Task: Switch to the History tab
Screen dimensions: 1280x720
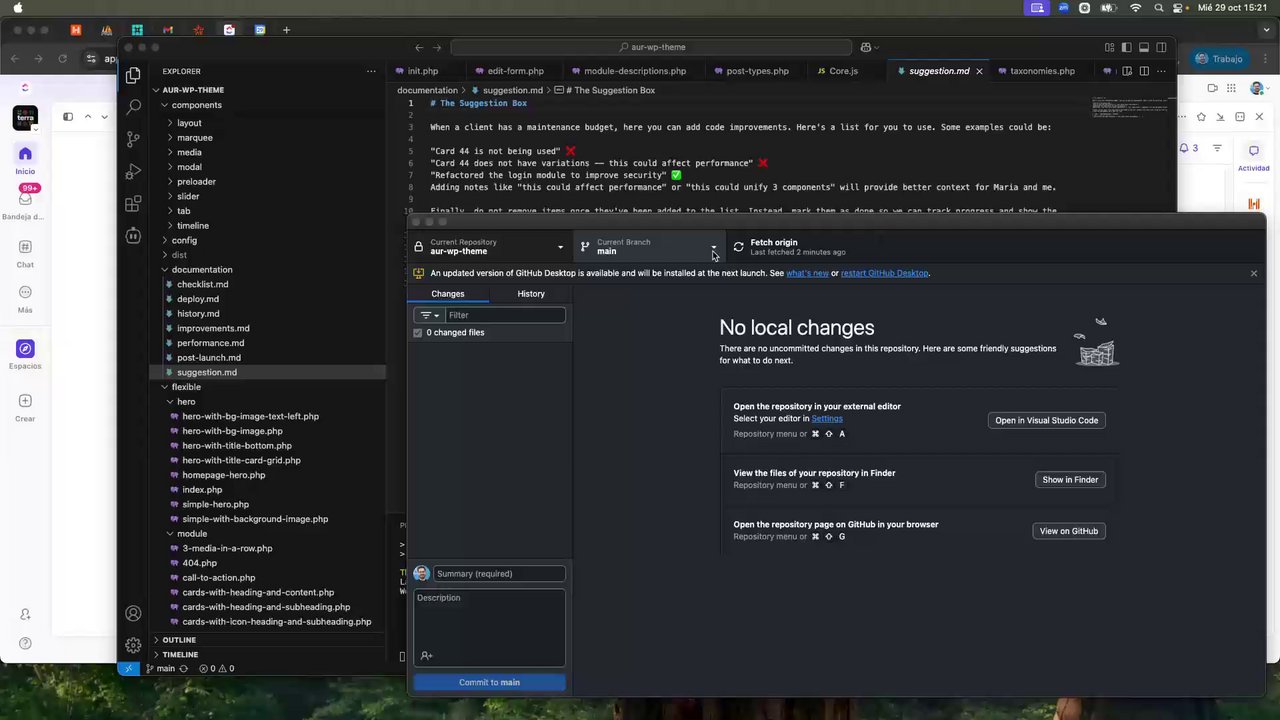Action: pos(531,294)
